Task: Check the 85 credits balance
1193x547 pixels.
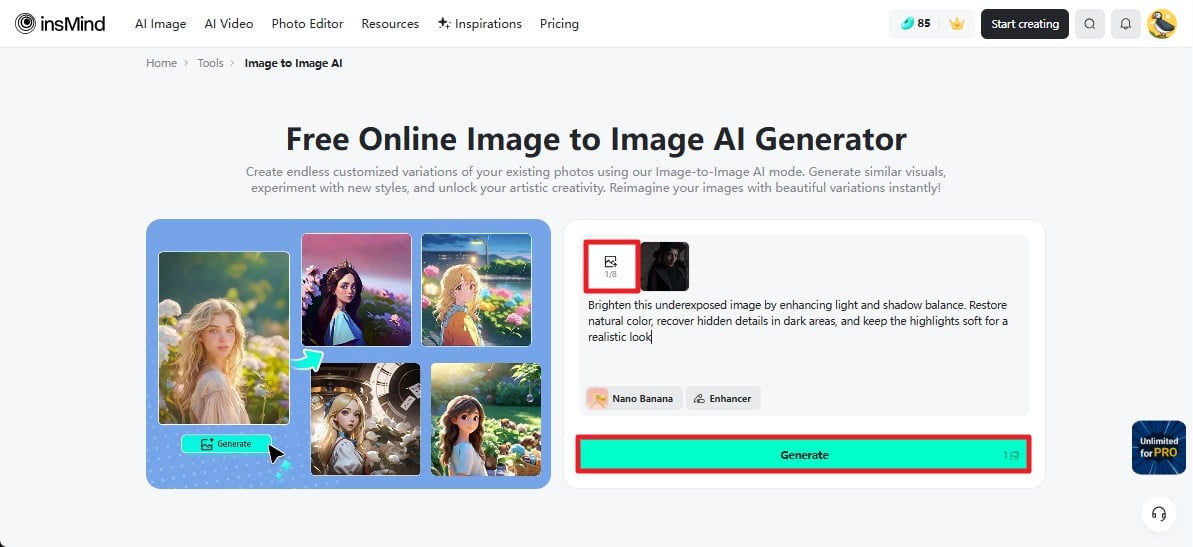Action: [x=915, y=24]
